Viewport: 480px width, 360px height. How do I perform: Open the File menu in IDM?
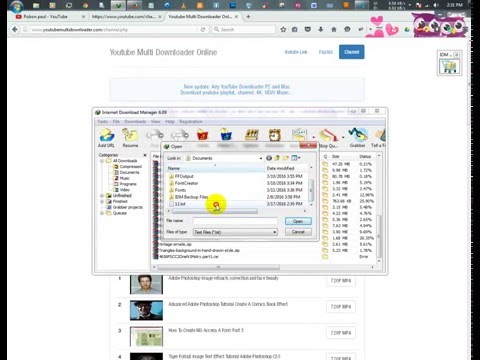pos(116,122)
